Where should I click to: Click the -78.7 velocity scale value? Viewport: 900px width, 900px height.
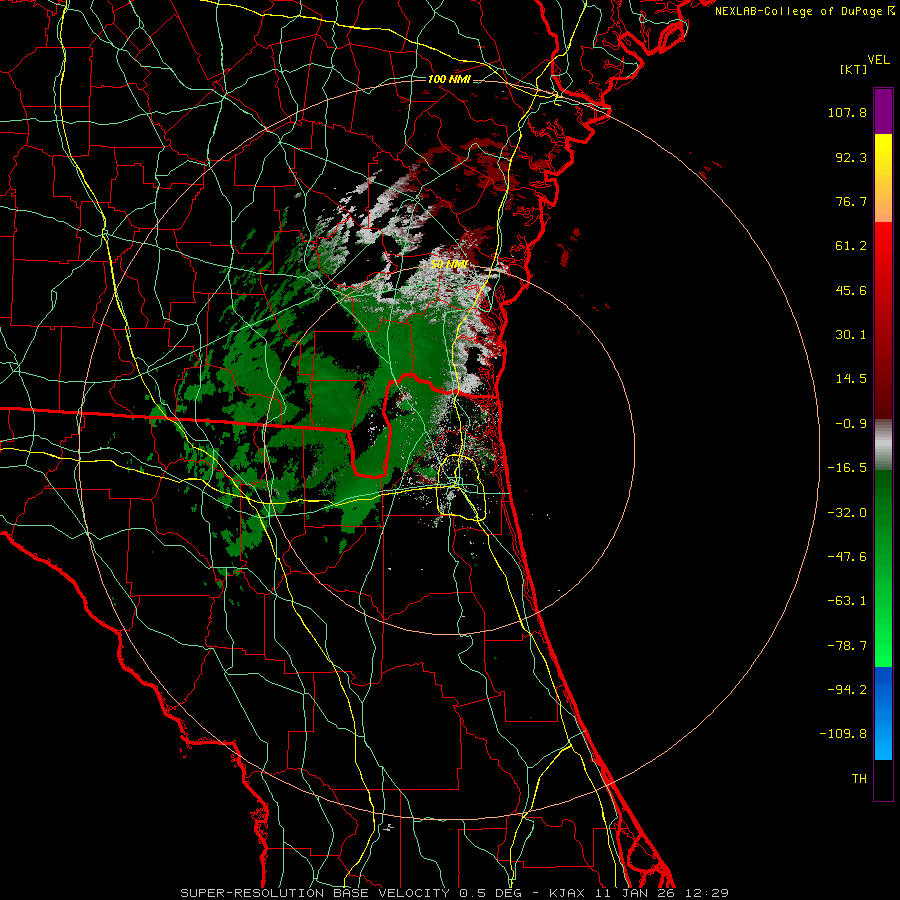point(847,646)
